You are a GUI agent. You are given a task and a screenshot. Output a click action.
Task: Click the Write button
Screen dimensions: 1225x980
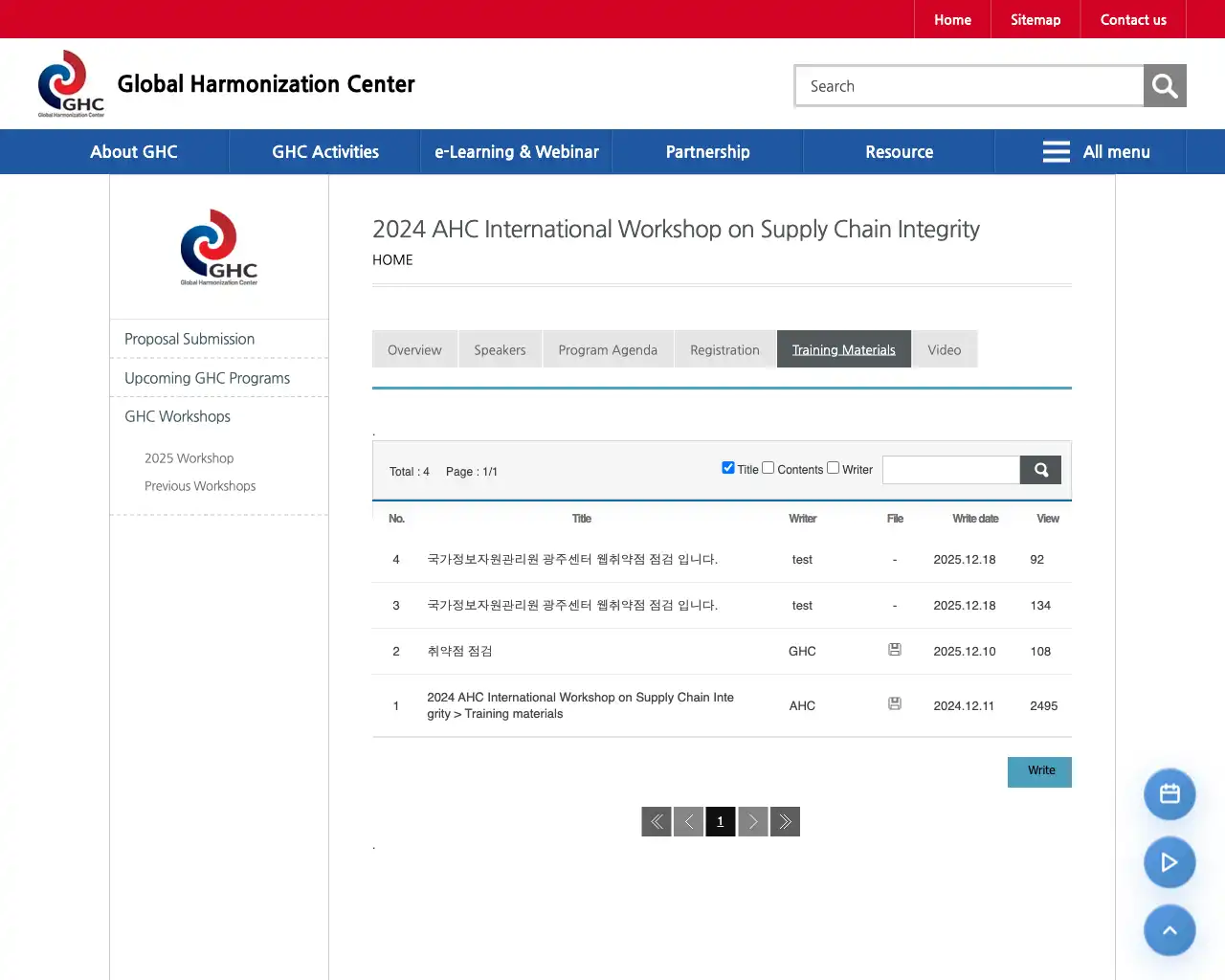tap(1039, 771)
